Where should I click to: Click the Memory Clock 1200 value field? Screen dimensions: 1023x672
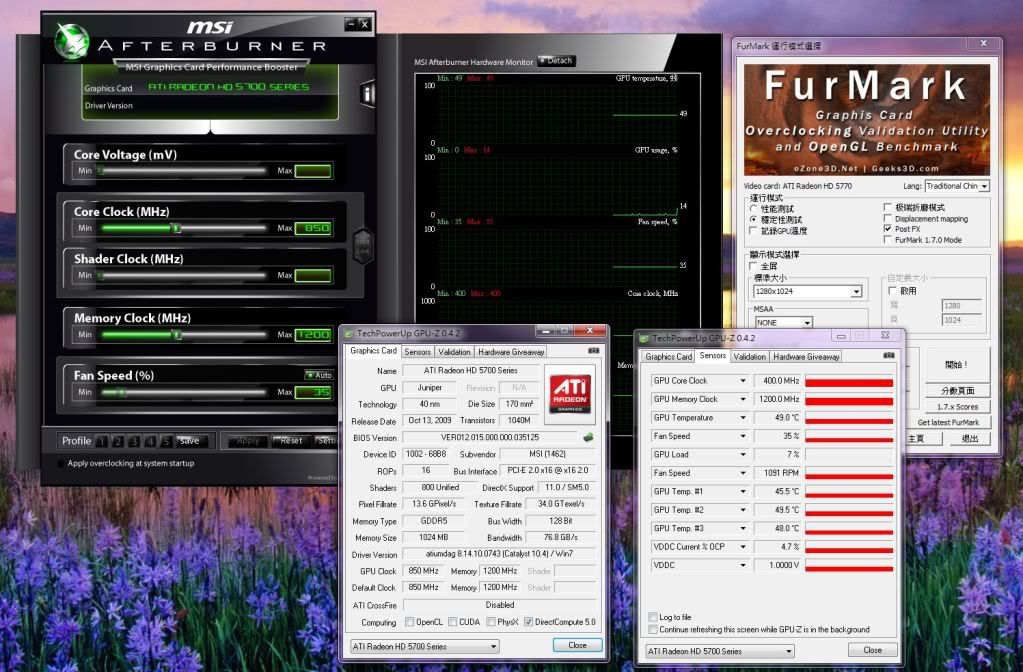(313, 335)
